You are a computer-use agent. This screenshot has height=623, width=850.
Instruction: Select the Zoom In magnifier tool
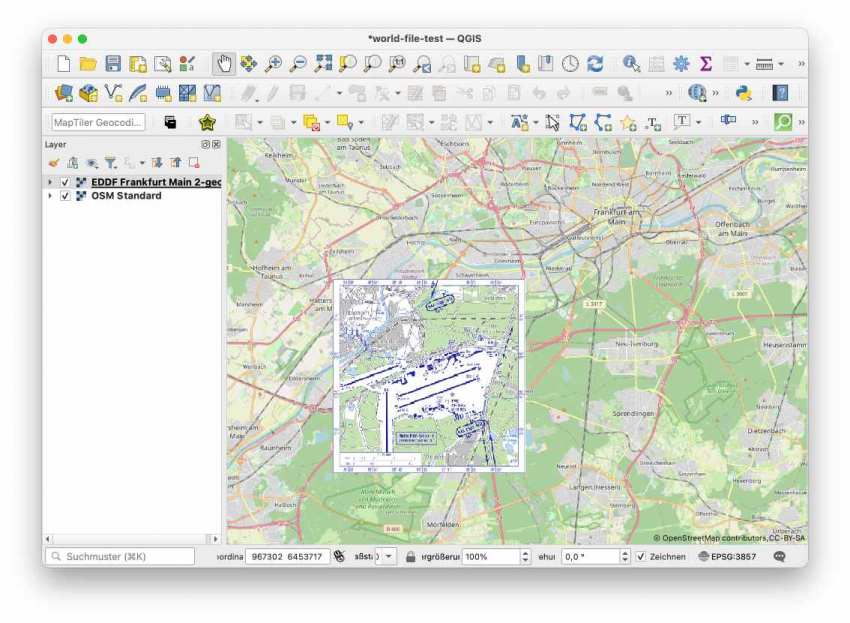[273, 64]
